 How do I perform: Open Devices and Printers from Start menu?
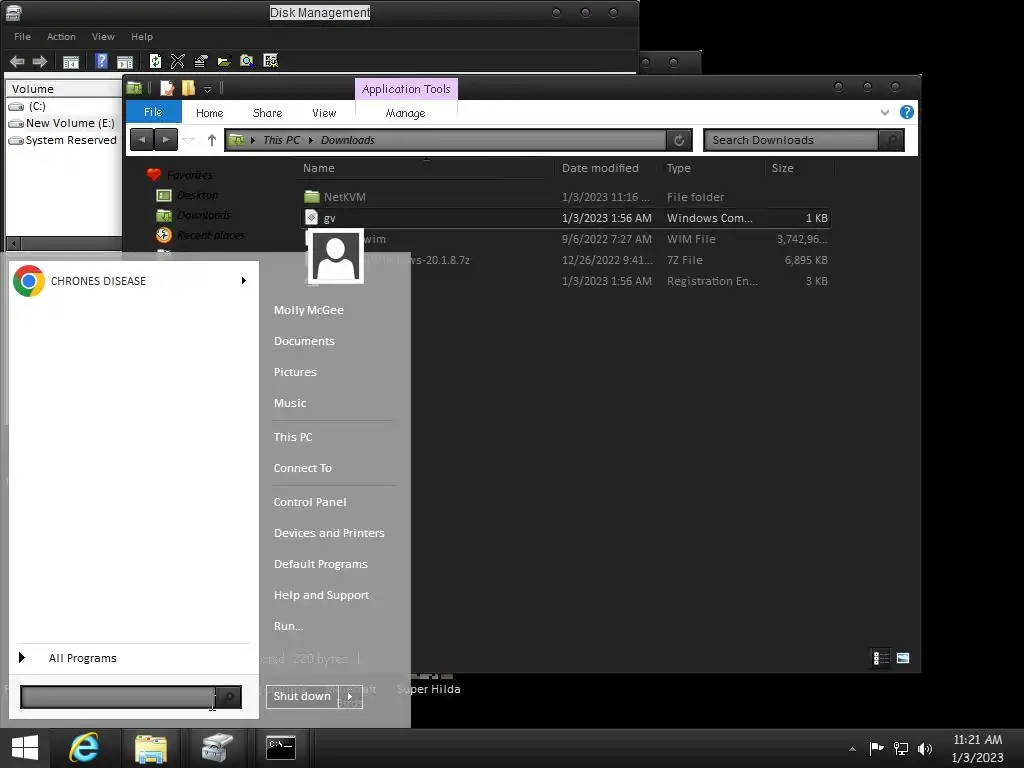[x=329, y=533]
